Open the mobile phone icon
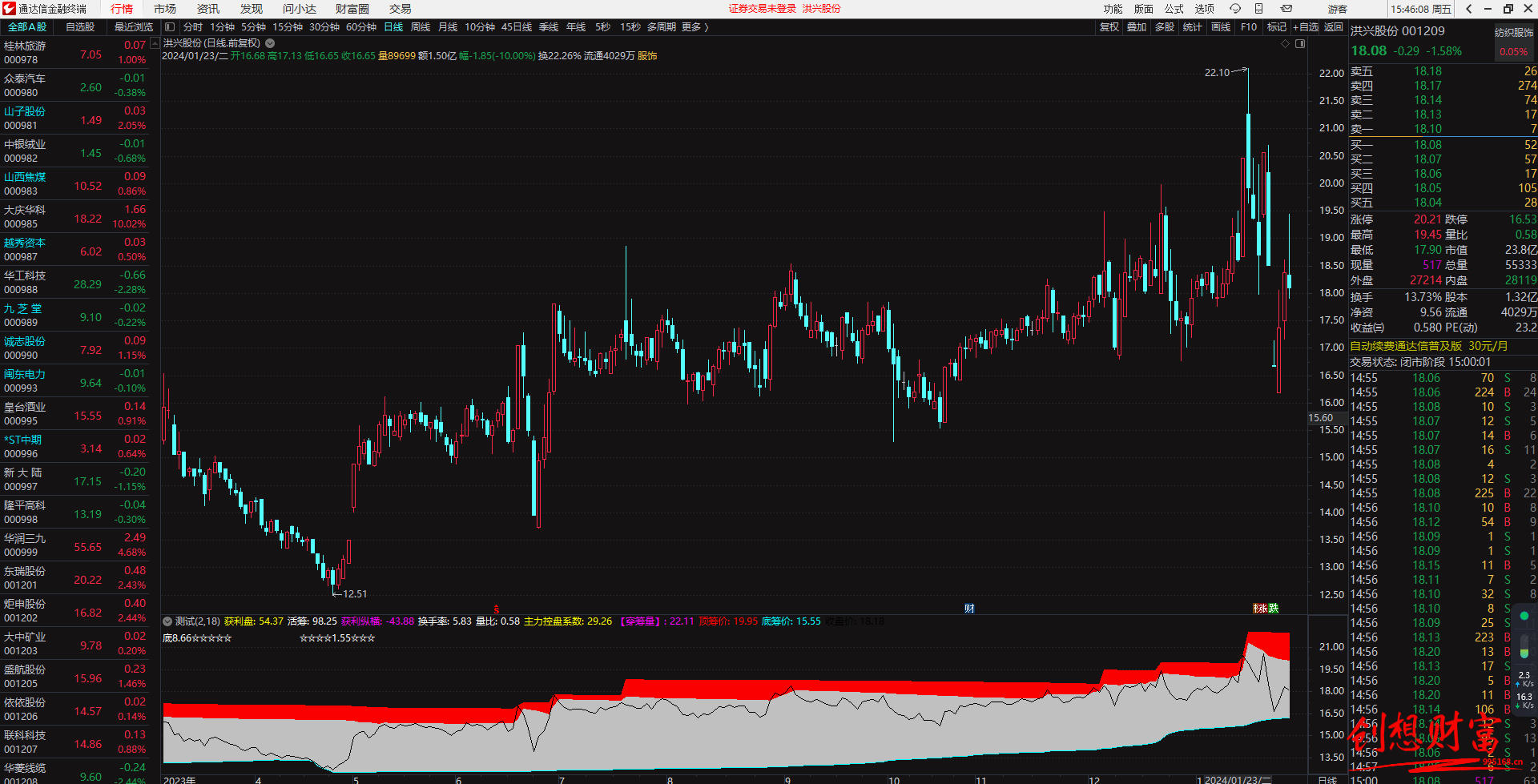Viewport: 1538px width, 784px height. (1259, 9)
